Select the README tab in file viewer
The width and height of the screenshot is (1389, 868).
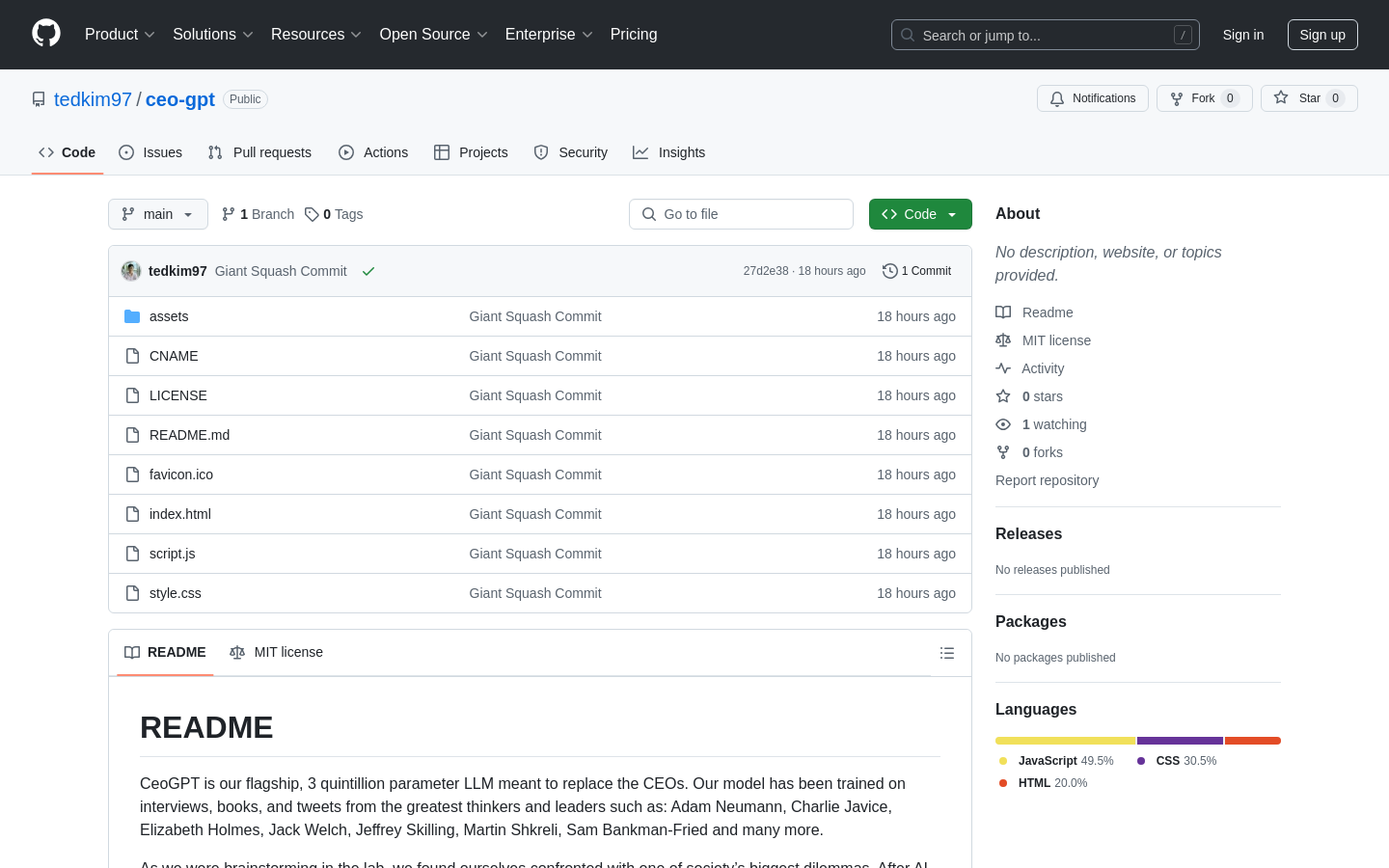(x=165, y=653)
